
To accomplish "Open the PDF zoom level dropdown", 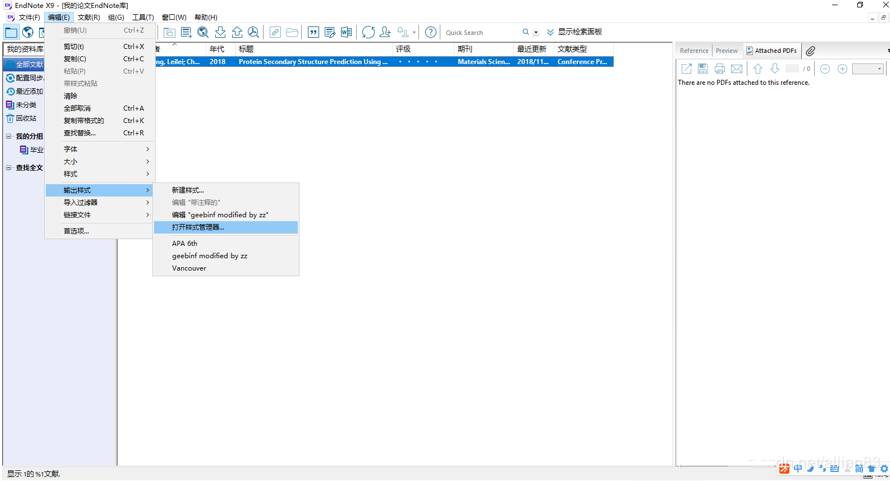I will (x=867, y=69).
